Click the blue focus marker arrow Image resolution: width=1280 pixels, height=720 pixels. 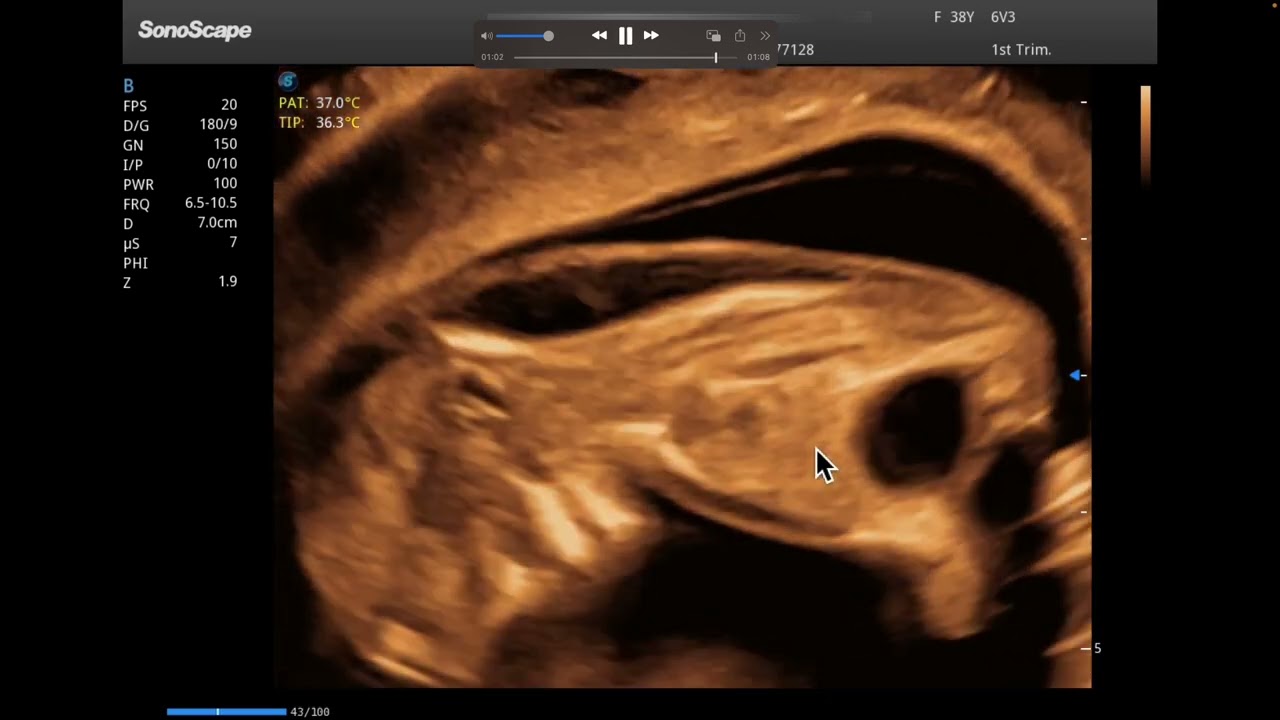pyautogui.click(x=1075, y=375)
